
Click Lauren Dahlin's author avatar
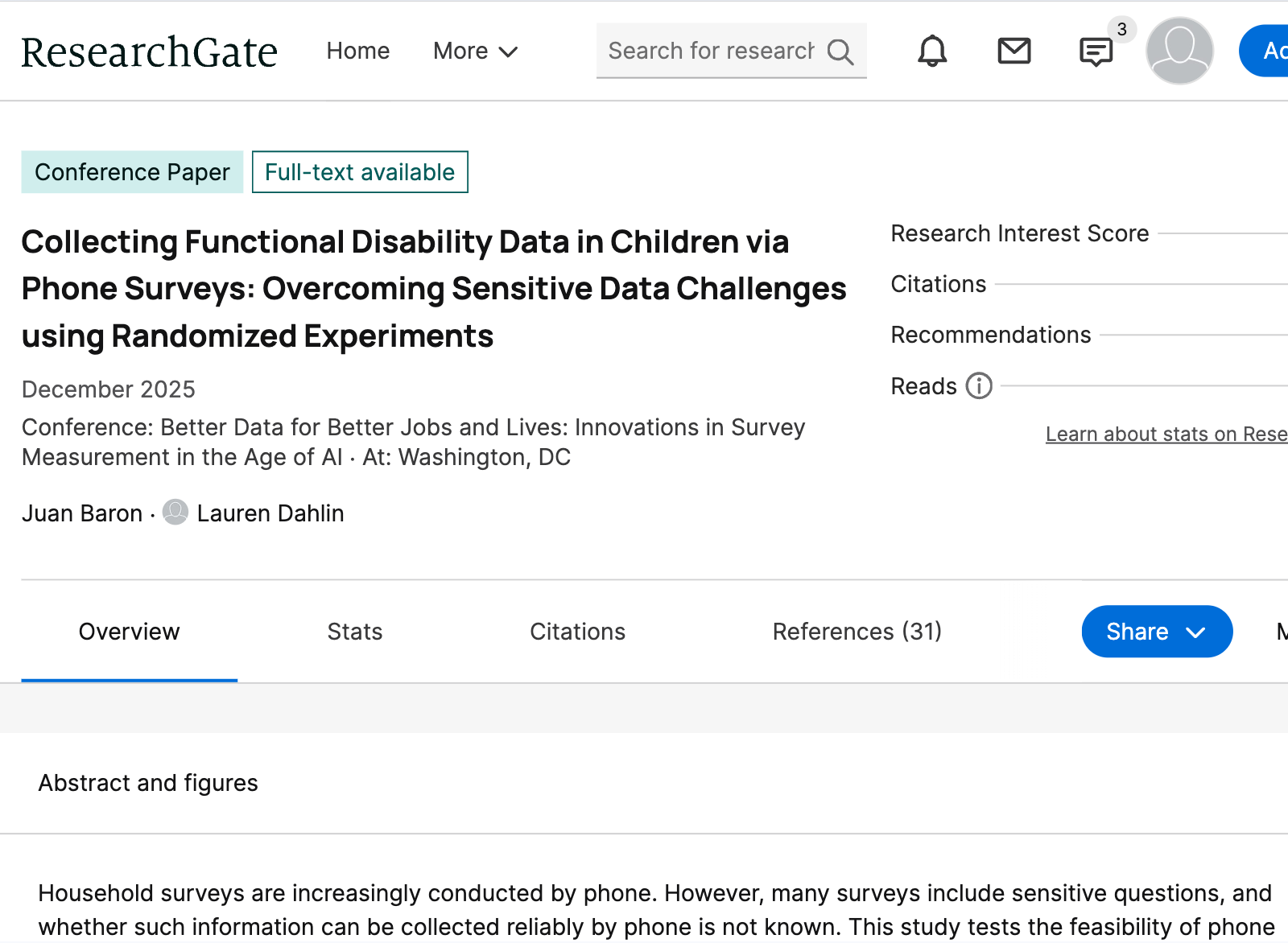coord(175,513)
